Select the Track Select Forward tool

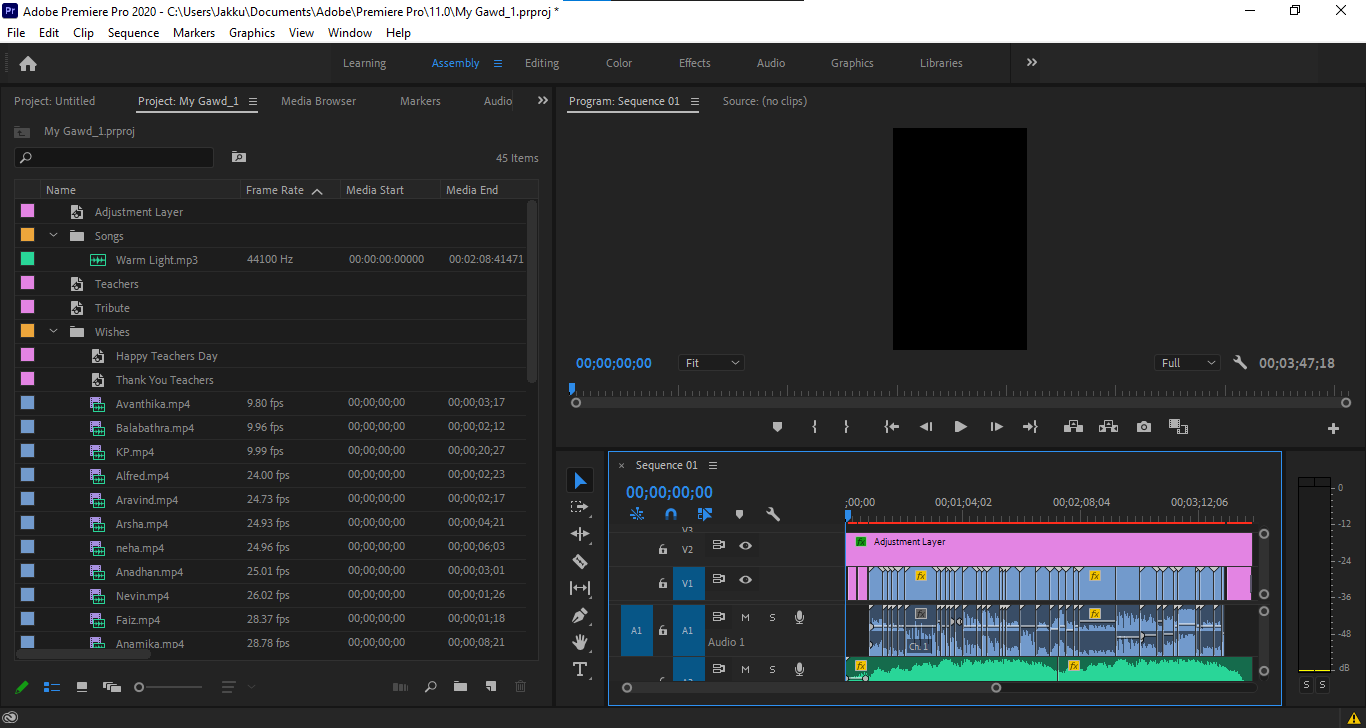pyautogui.click(x=580, y=507)
